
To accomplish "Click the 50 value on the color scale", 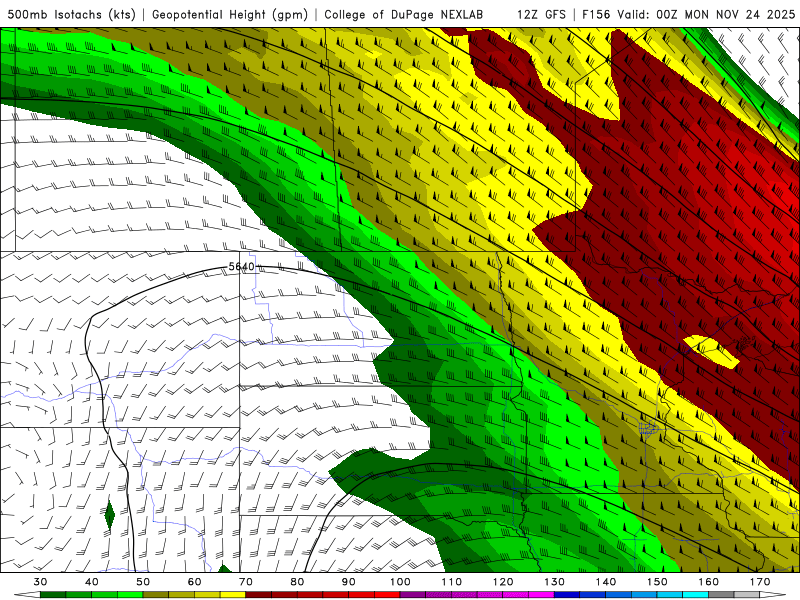I will coord(143,582).
